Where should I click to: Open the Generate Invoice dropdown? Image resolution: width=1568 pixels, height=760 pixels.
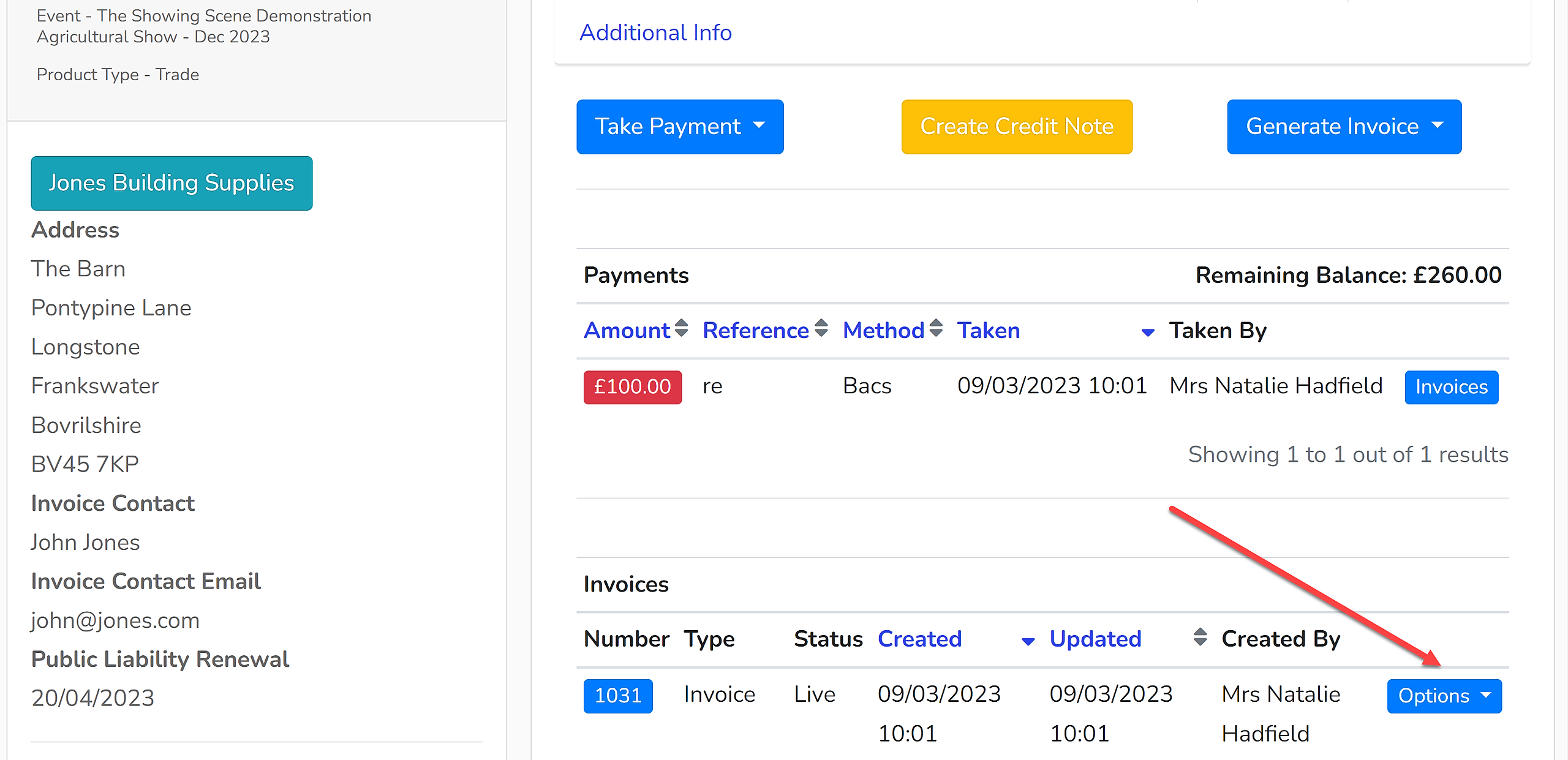[x=1344, y=127]
